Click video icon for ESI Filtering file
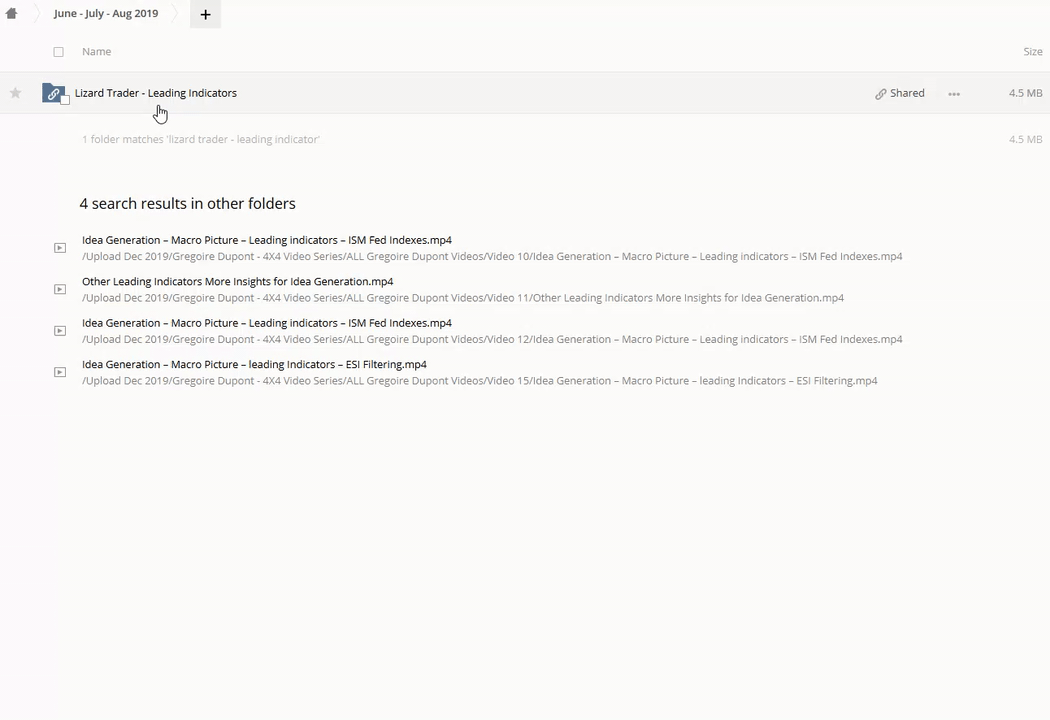Screen dimensions: 1050x720 [60, 372]
